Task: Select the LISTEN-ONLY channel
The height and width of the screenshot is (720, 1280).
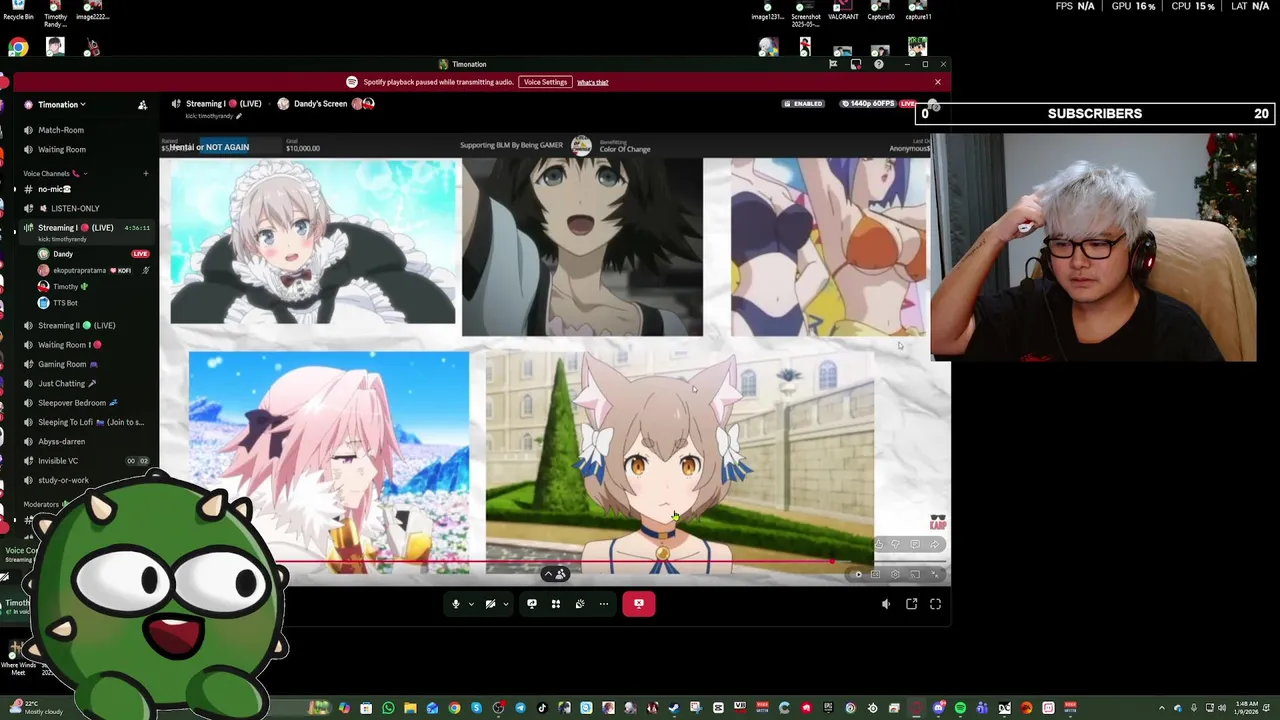Action: point(85,208)
